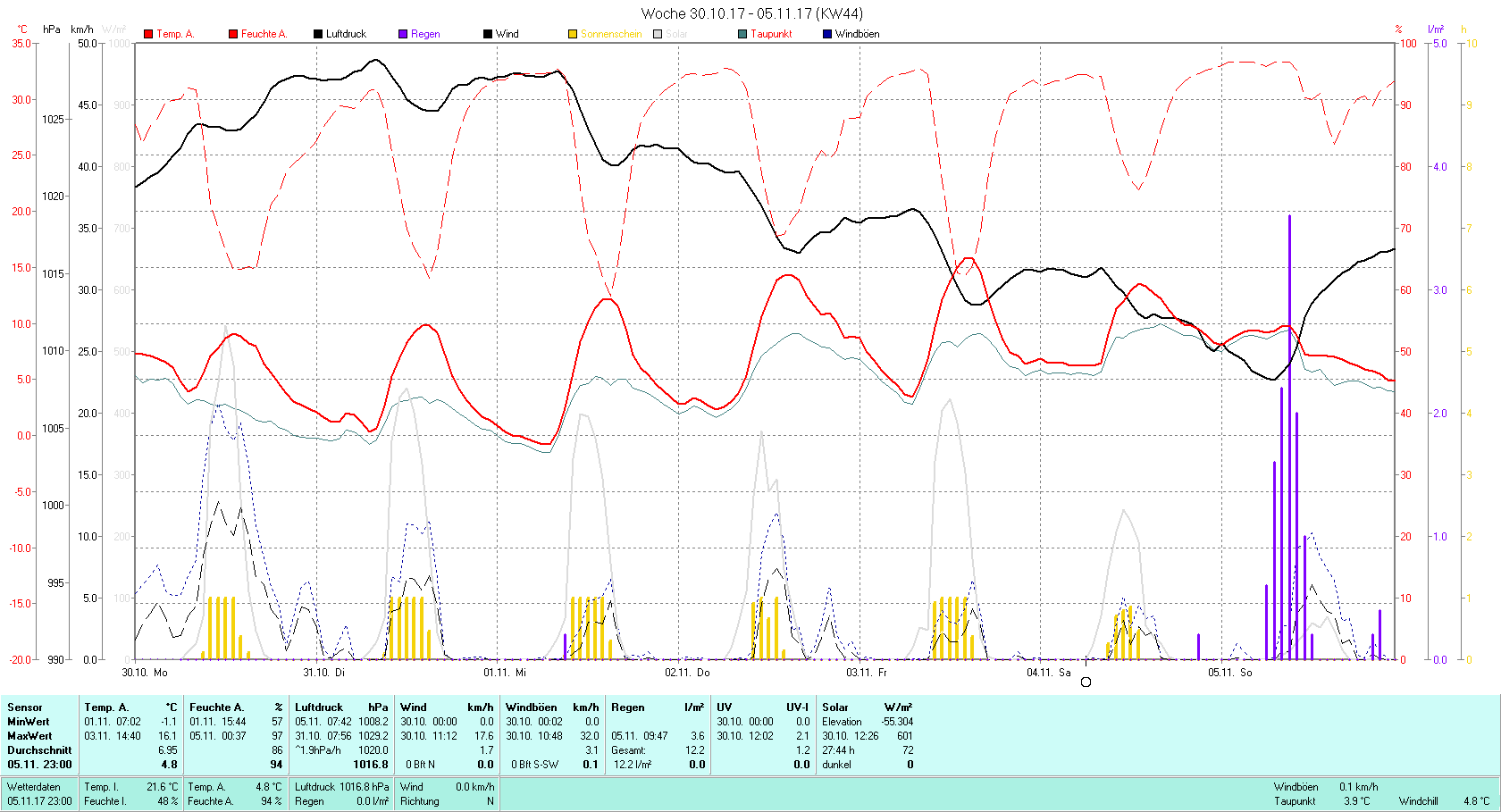Click the max solar value 601
The image size is (1501, 812).
pyautogui.click(x=905, y=735)
